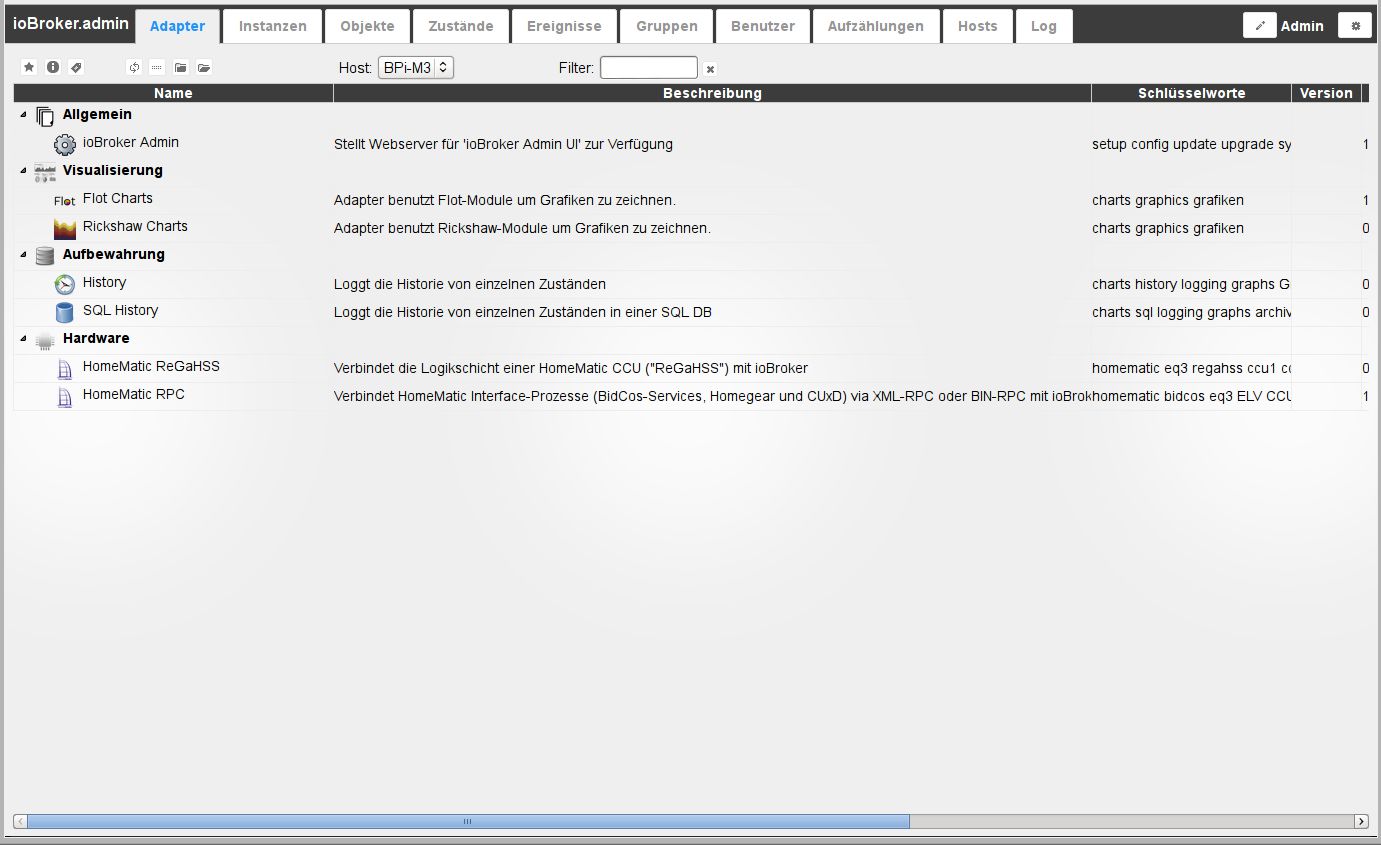1381x845 pixels.
Task: Click the Beschreibung column header
Action: (712, 93)
